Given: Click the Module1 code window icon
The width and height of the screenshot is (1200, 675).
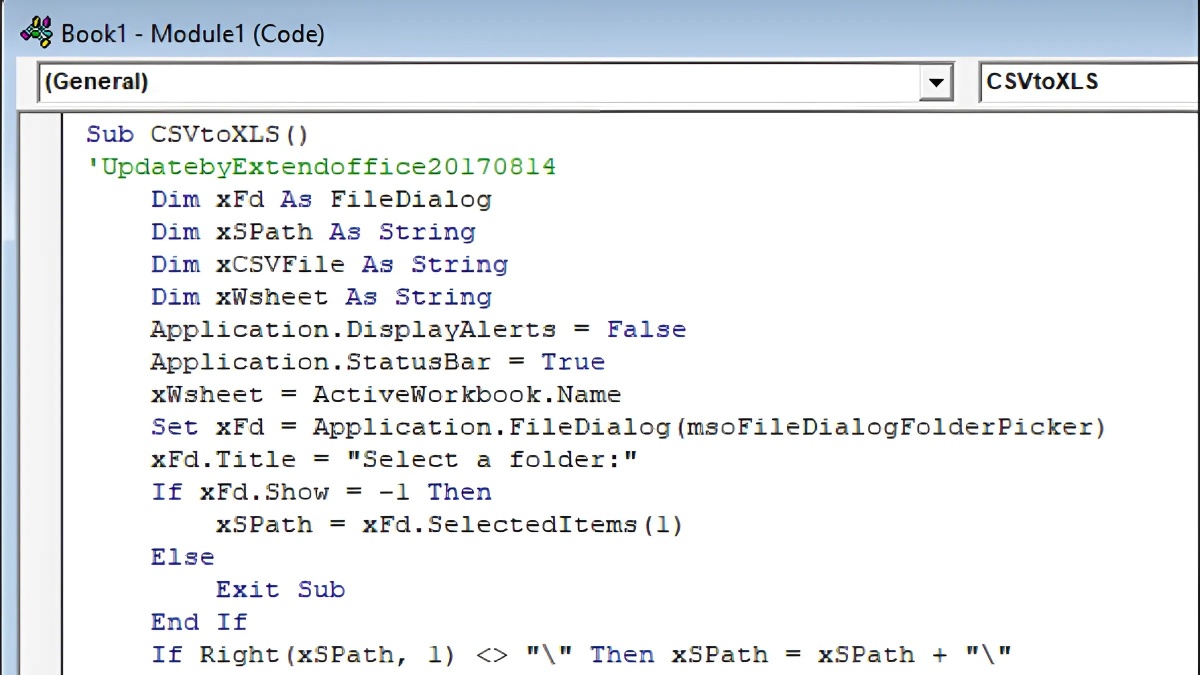Looking at the screenshot, I should [x=36, y=33].
